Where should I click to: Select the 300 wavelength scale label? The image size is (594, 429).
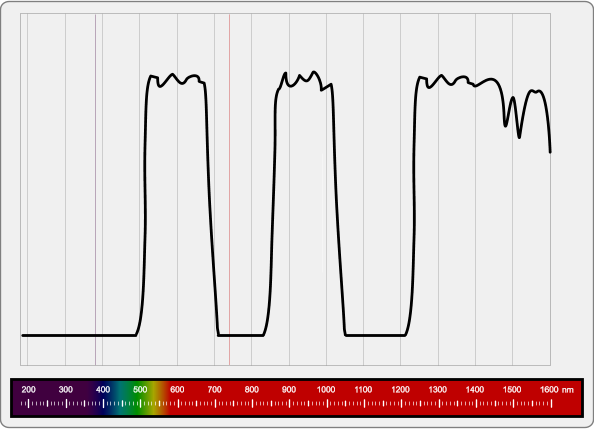66,390
